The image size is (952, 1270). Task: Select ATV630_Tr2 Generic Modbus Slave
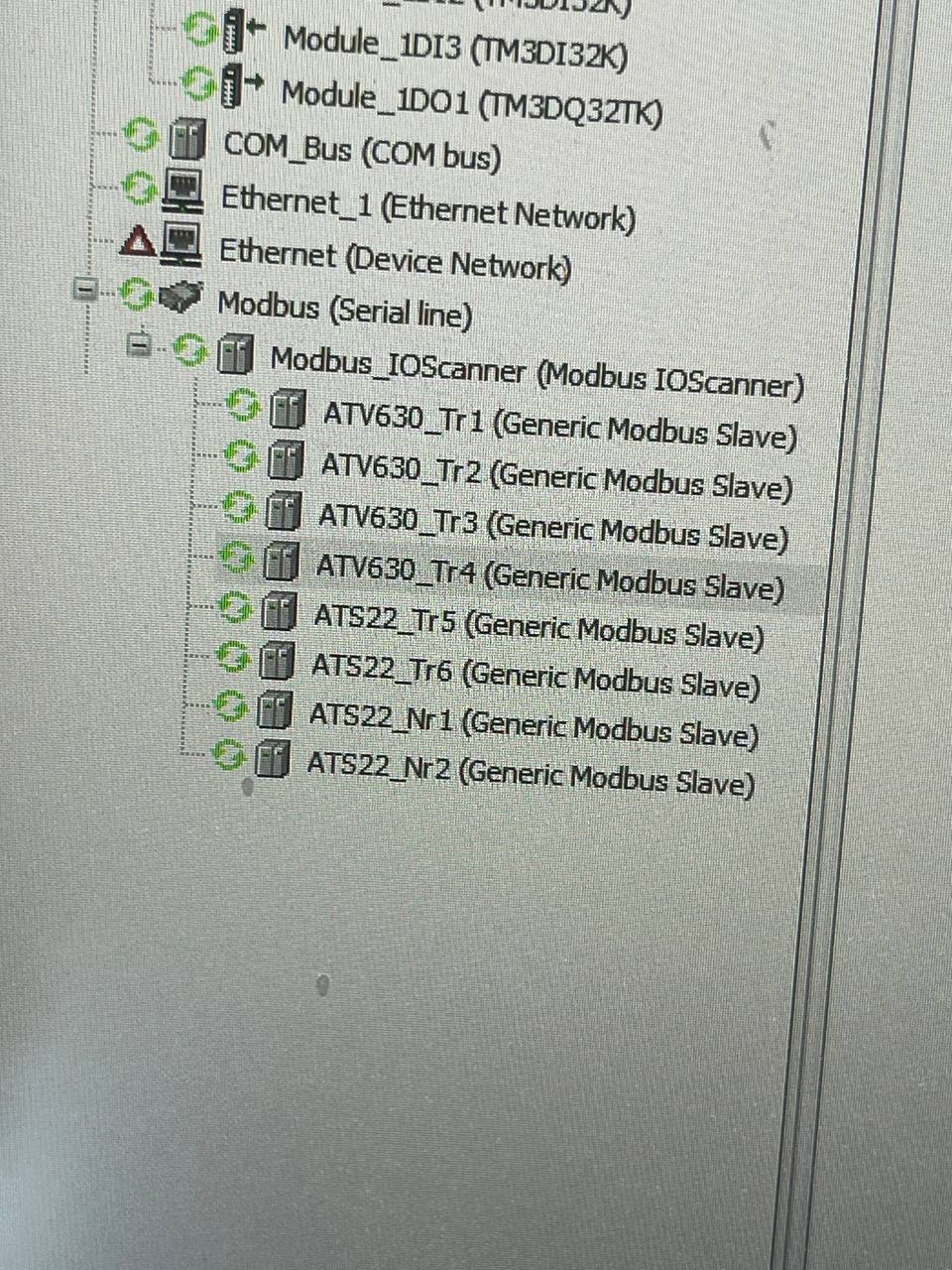click(x=556, y=475)
